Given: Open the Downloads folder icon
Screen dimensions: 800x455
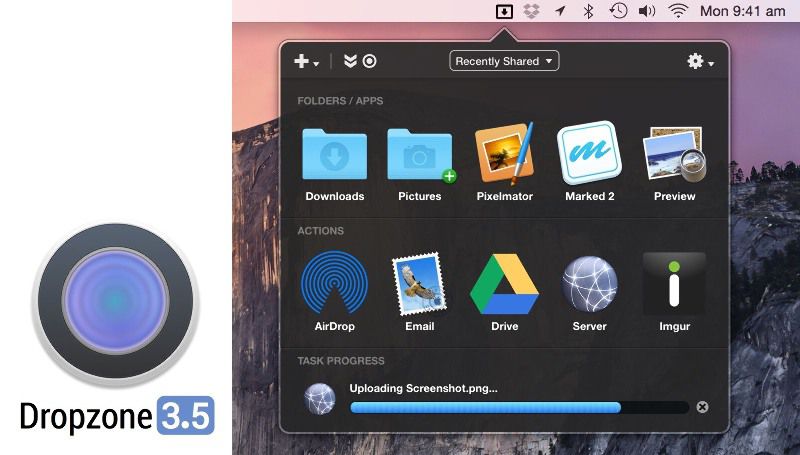Looking at the screenshot, I should 334,155.
